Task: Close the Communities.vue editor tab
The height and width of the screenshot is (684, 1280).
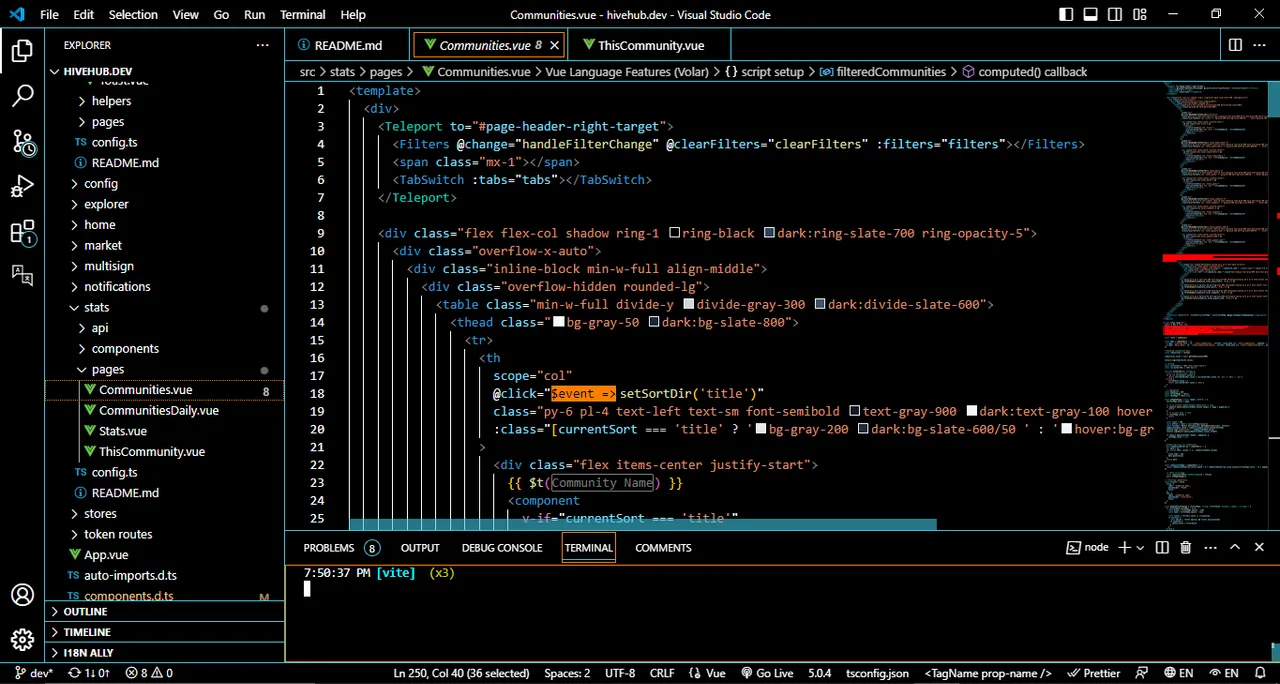Action: (554, 45)
